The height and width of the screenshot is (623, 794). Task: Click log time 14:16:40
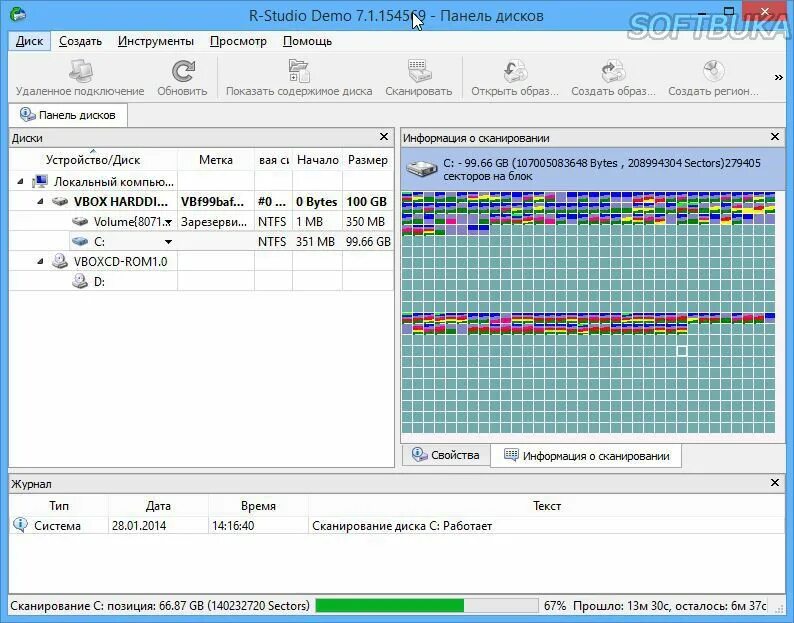(233, 526)
